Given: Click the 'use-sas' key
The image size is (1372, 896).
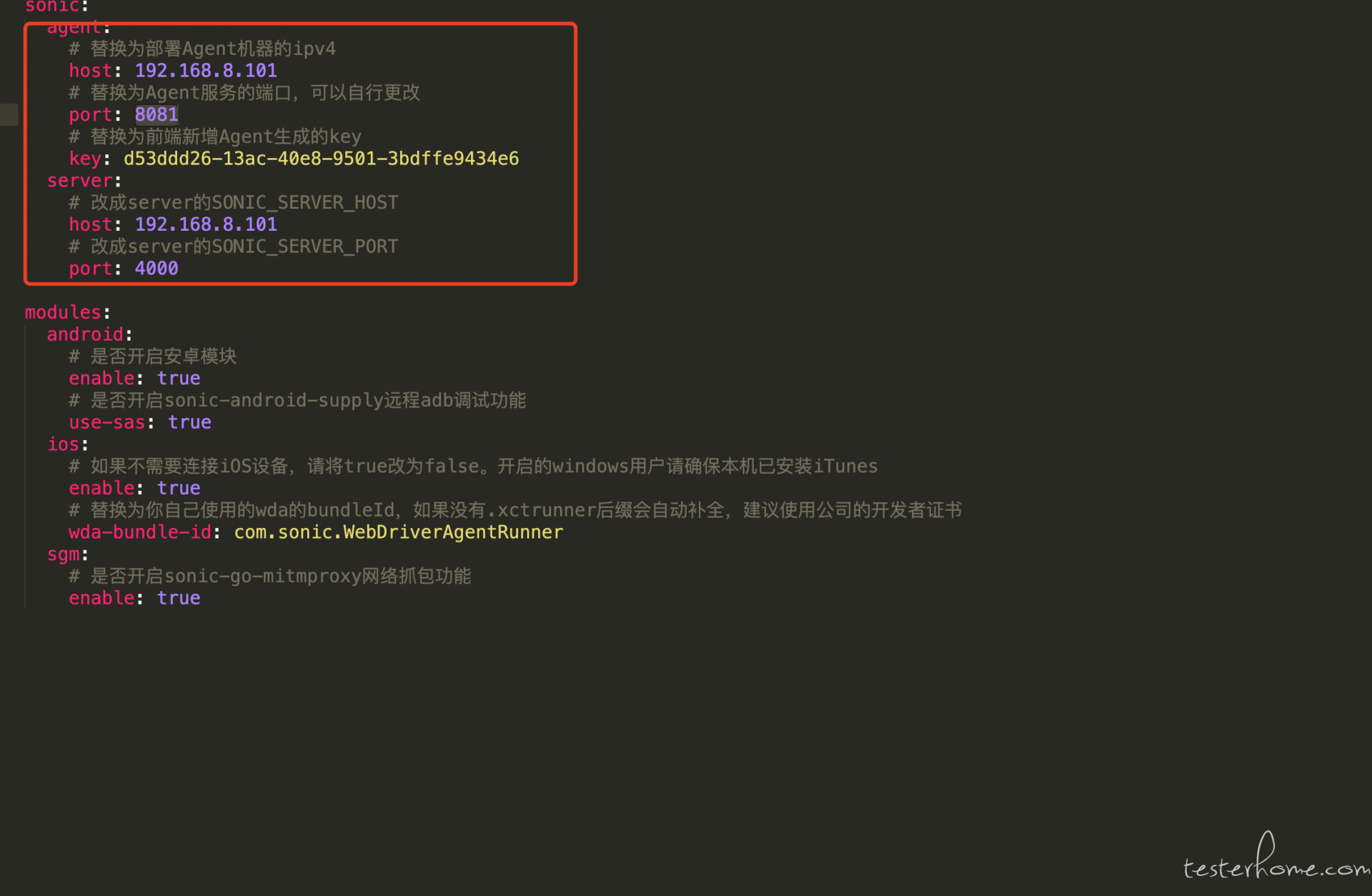Looking at the screenshot, I should [107, 422].
